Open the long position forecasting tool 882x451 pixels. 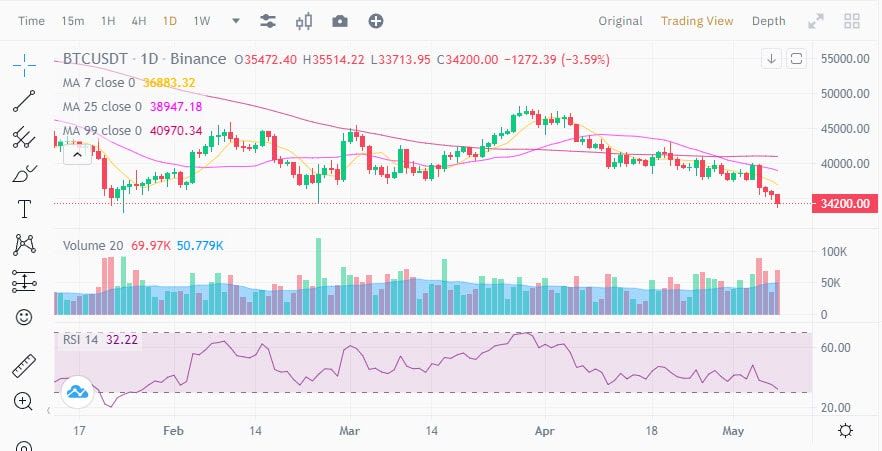[x=24, y=281]
